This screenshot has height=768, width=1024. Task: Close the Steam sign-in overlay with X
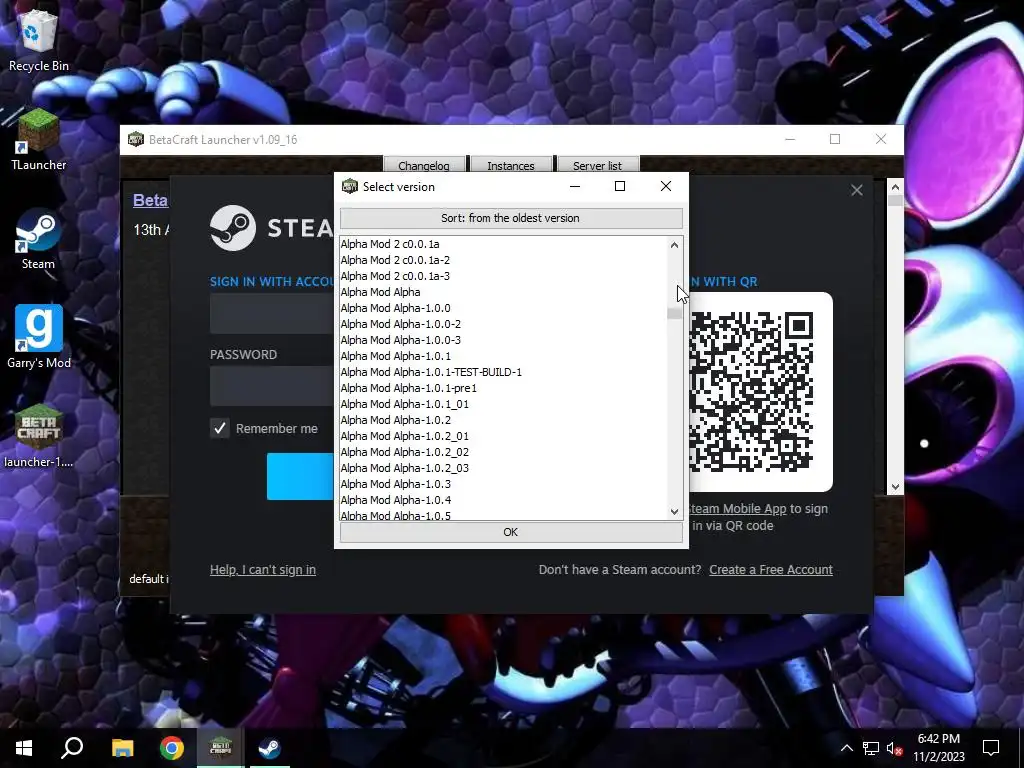pyautogui.click(x=857, y=190)
